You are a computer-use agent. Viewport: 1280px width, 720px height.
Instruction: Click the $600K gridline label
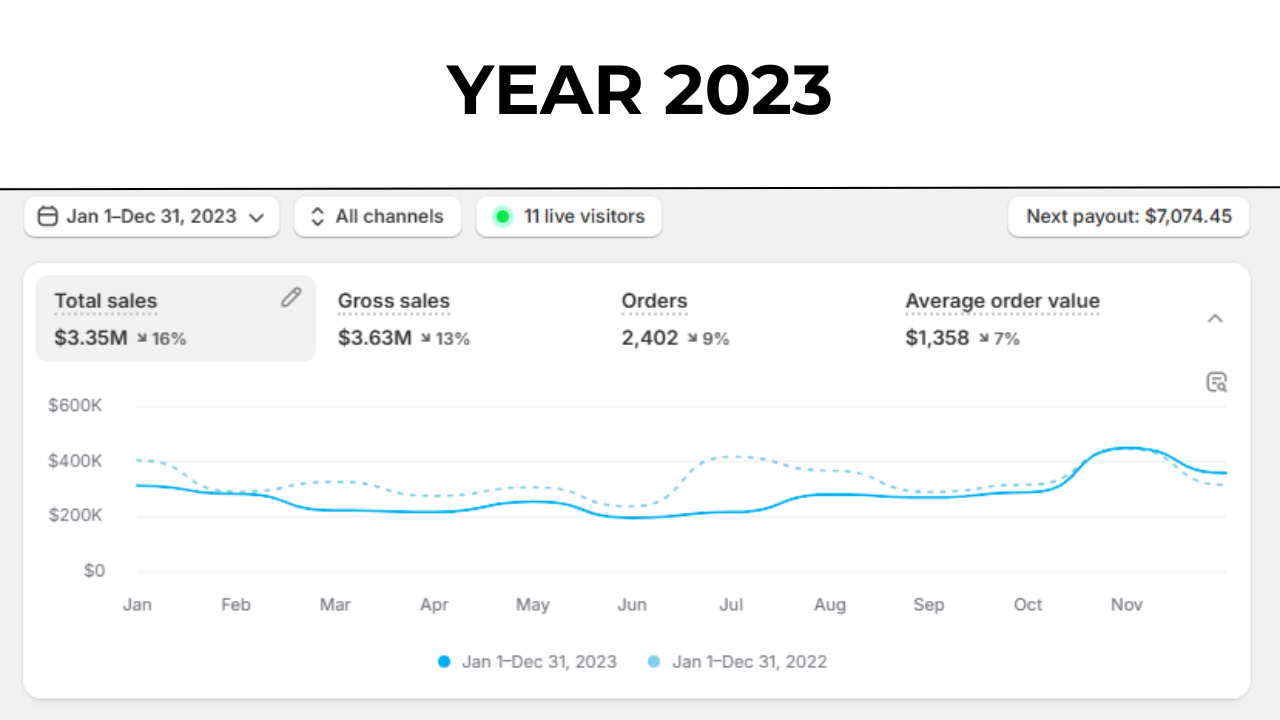pos(76,406)
